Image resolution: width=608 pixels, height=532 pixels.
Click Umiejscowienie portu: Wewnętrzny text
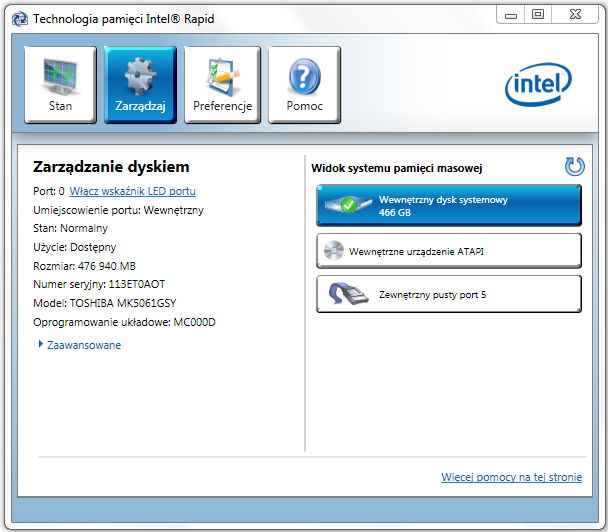click(x=118, y=210)
